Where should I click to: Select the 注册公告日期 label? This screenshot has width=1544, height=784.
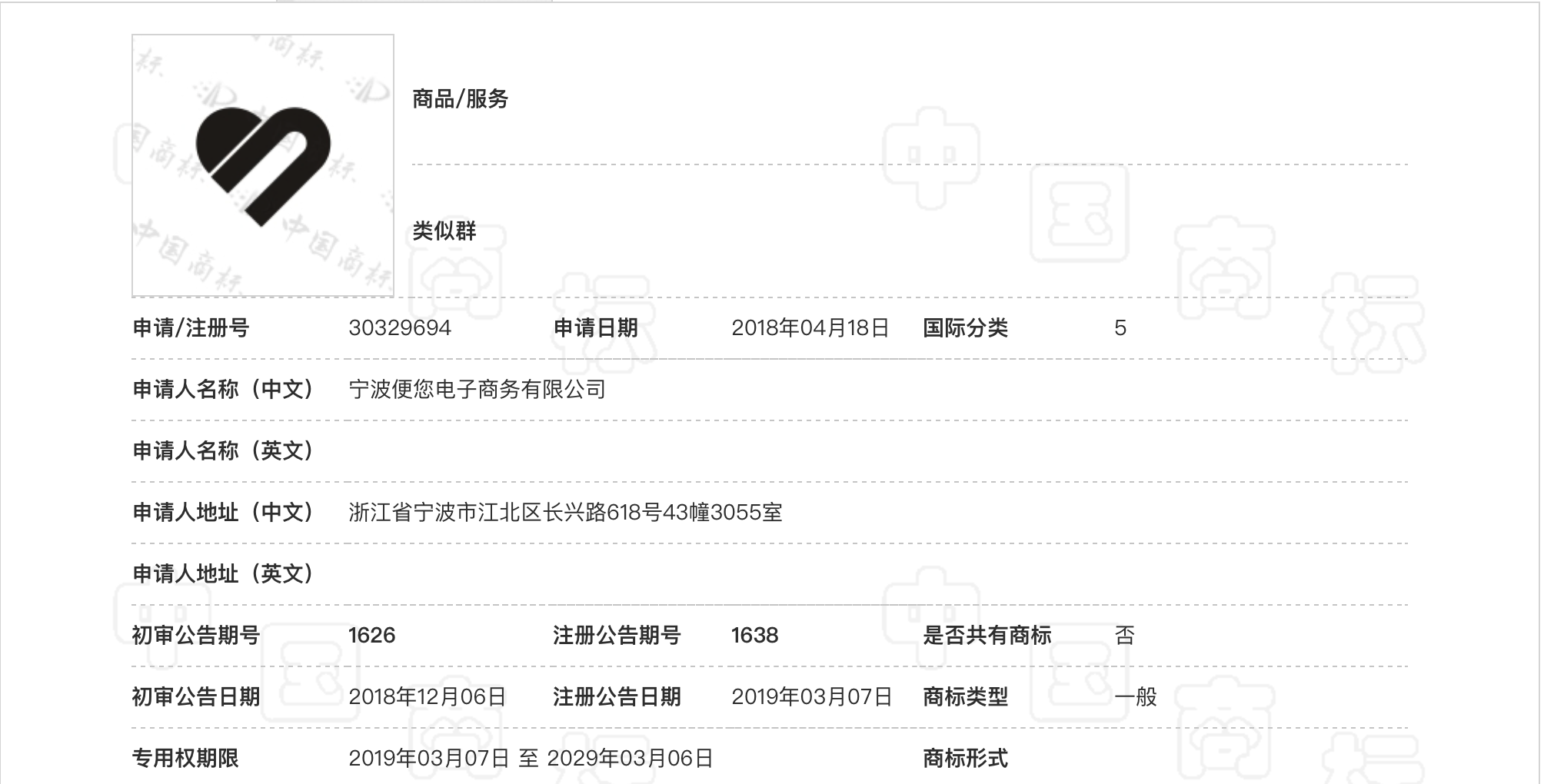click(x=617, y=697)
